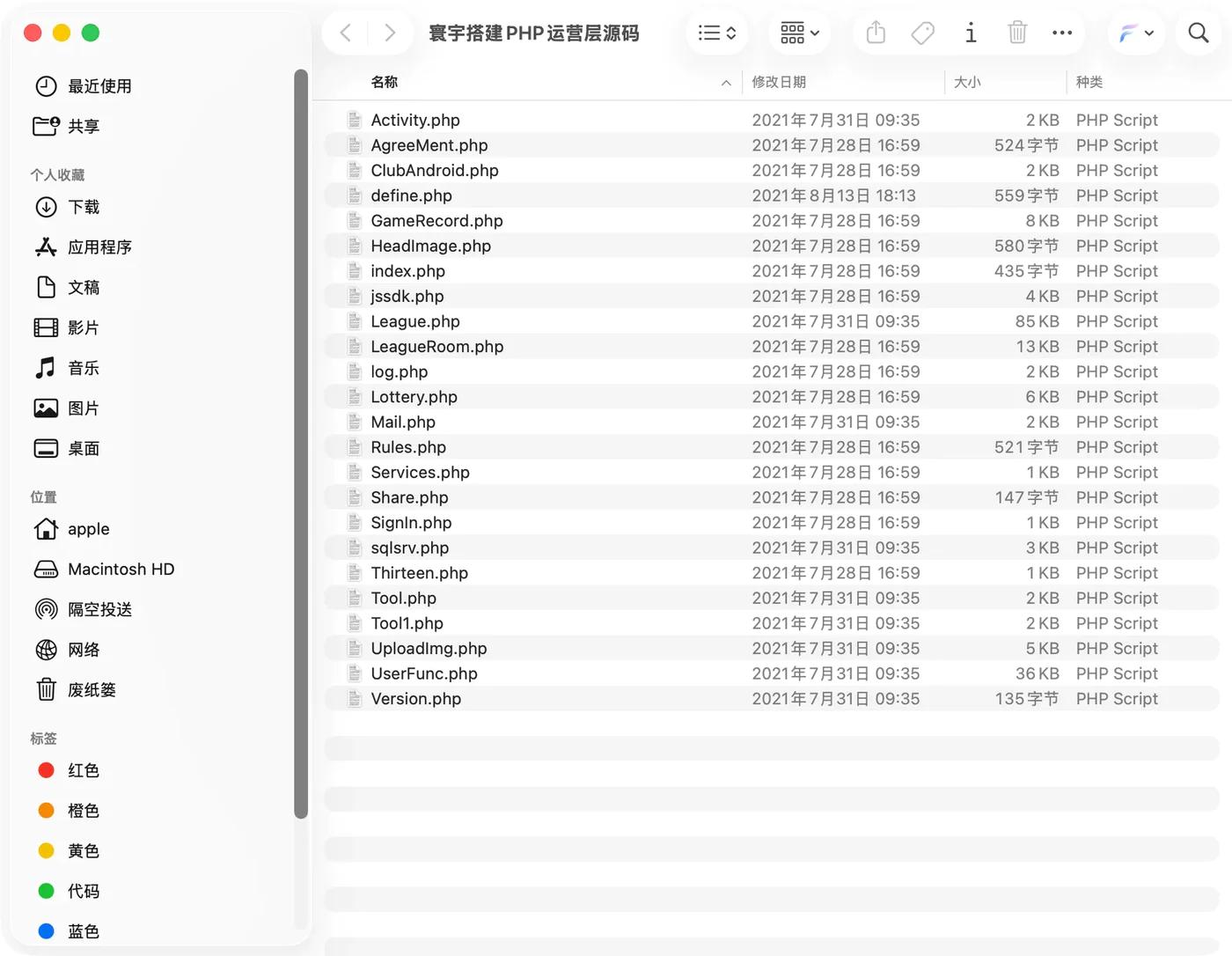1232x956 pixels.
Task: Open 网络 in sidebar
Action: pyautogui.click(x=67, y=650)
